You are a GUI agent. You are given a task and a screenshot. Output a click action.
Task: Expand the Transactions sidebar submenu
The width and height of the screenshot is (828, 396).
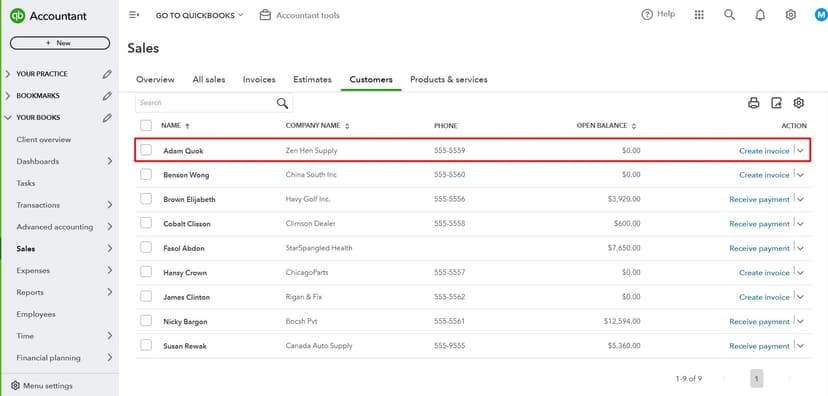pos(109,205)
